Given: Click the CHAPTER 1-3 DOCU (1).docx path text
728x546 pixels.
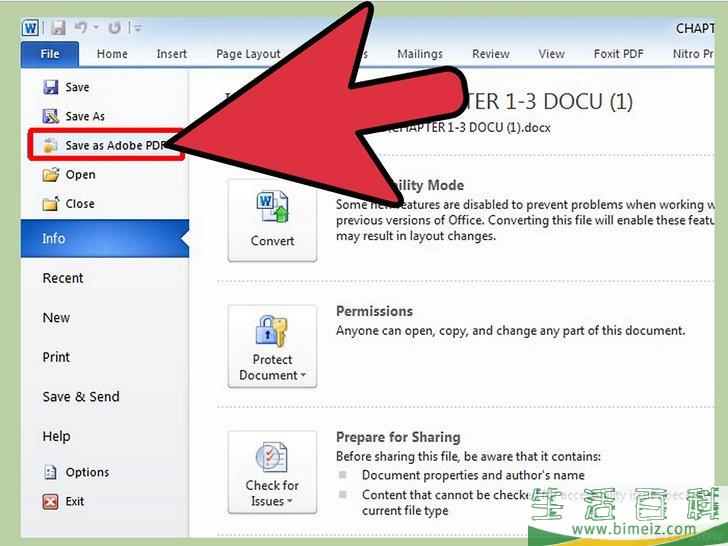Looking at the screenshot, I should click(471, 128).
